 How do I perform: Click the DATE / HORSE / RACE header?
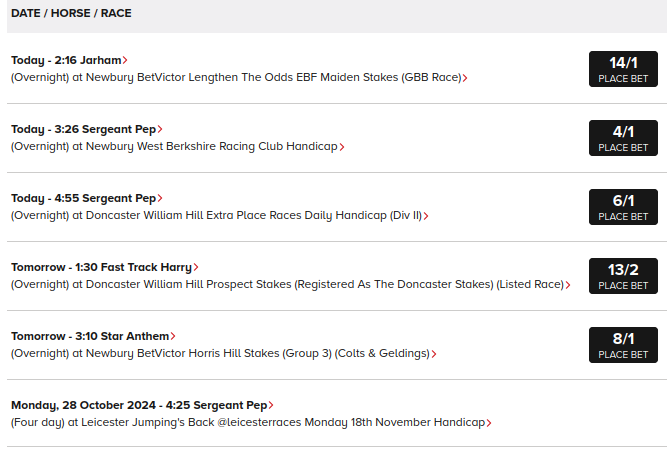tap(71, 13)
